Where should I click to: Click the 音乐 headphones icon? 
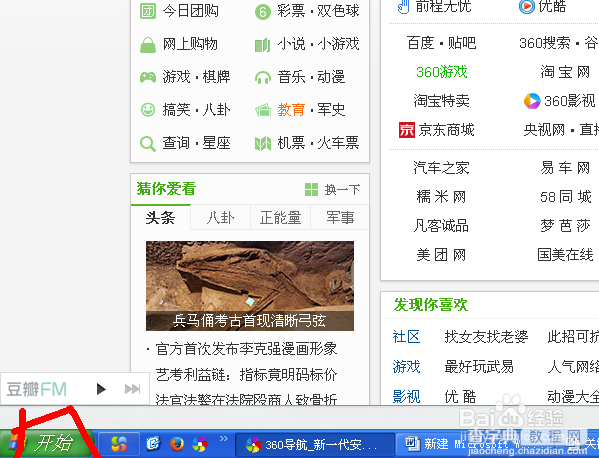pyautogui.click(x=262, y=78)
